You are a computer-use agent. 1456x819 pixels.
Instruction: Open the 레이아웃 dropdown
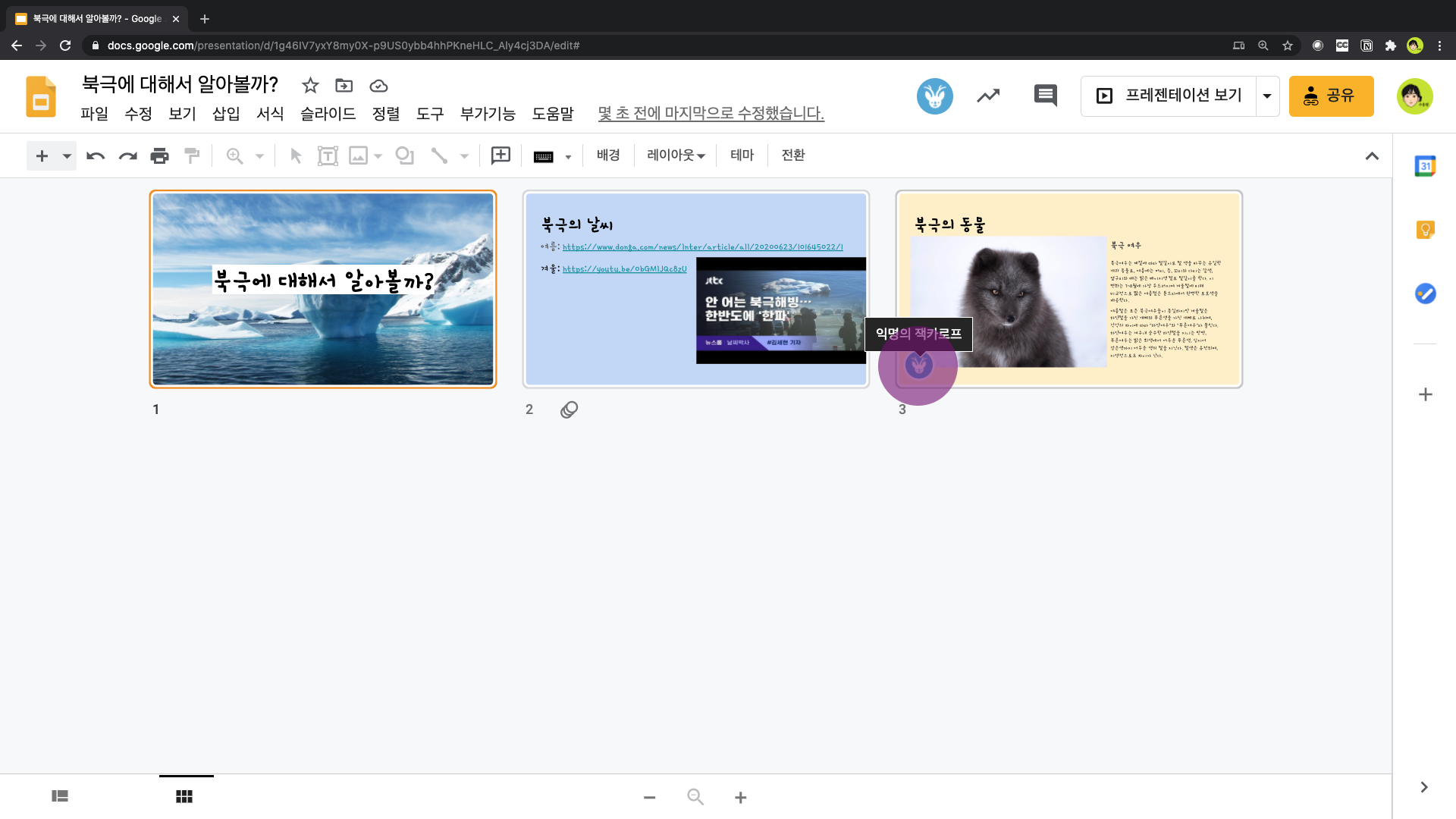675,155
